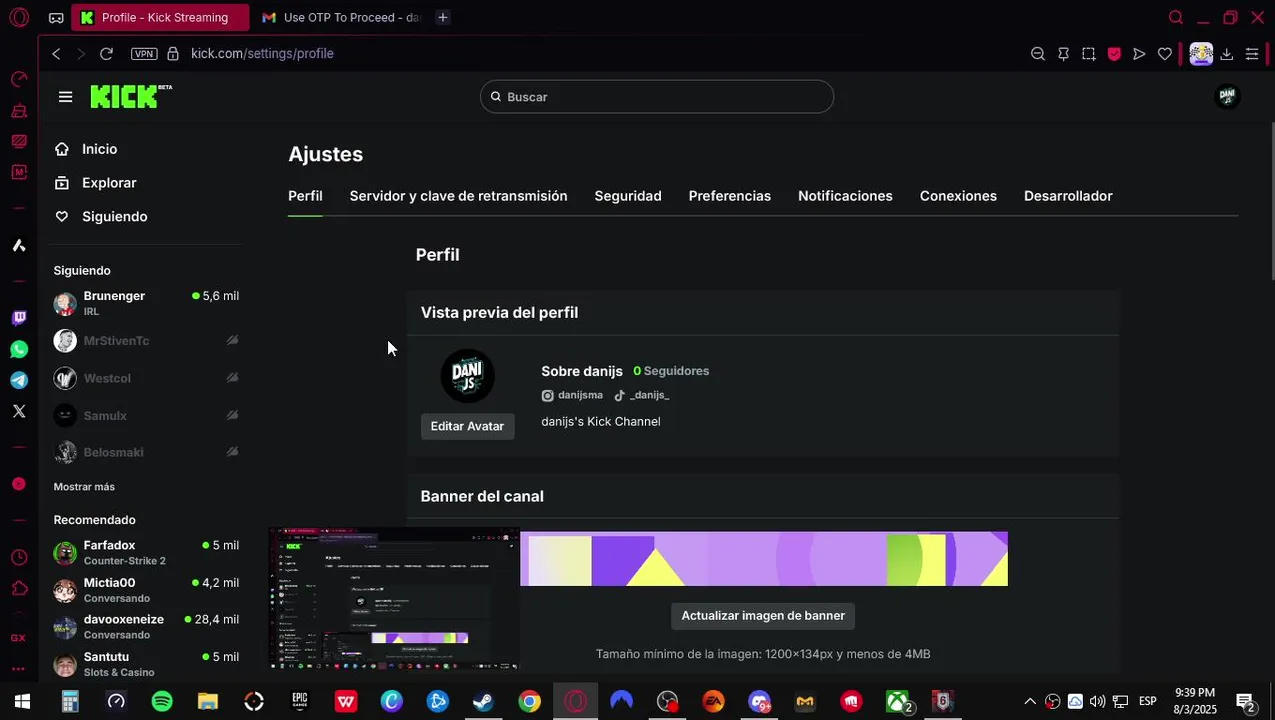Switch to the Seguridad tab

628,196
